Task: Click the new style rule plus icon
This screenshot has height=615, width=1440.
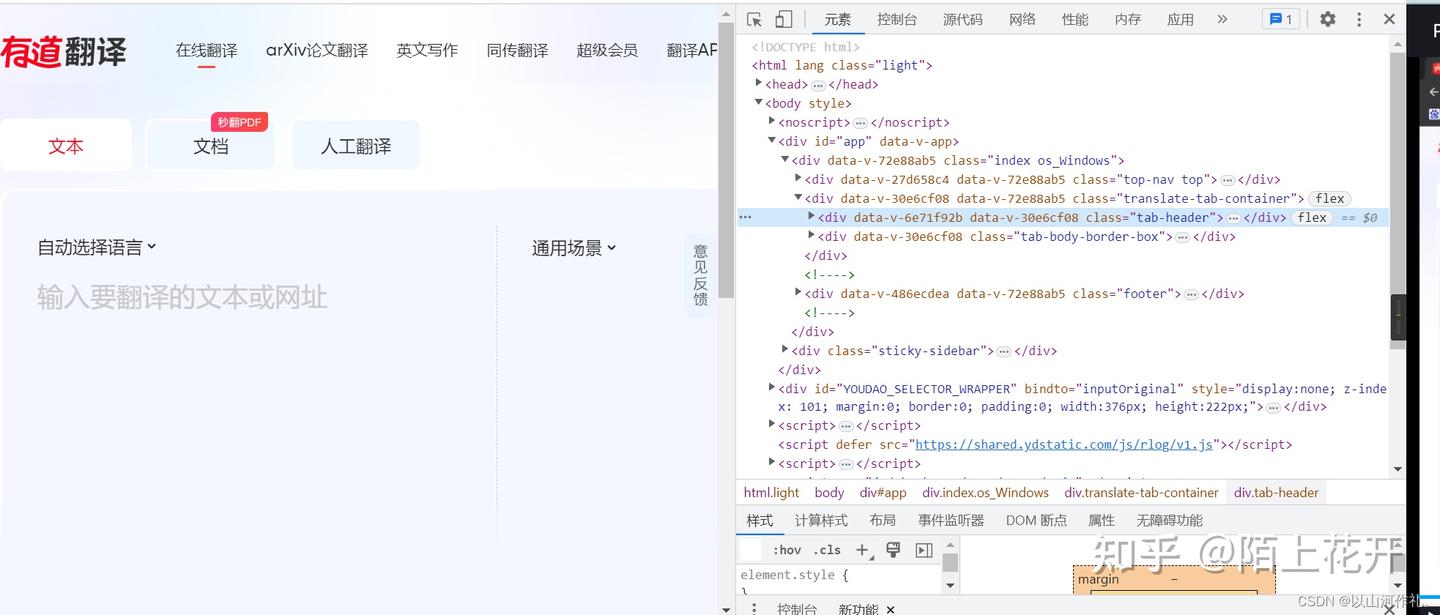Action: click(x=863, y=550)
